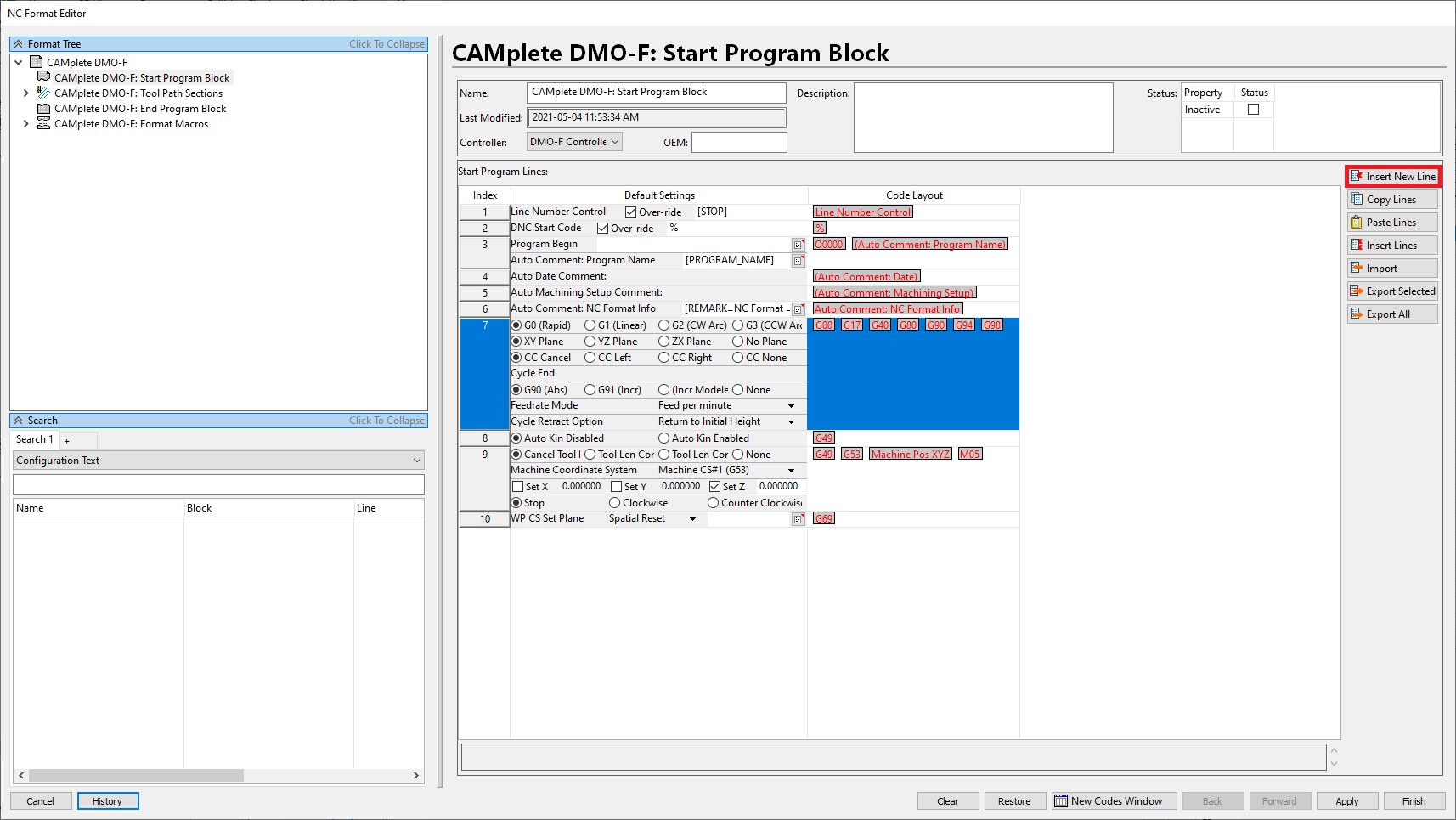Click the Import icon

pos(1357,269)
